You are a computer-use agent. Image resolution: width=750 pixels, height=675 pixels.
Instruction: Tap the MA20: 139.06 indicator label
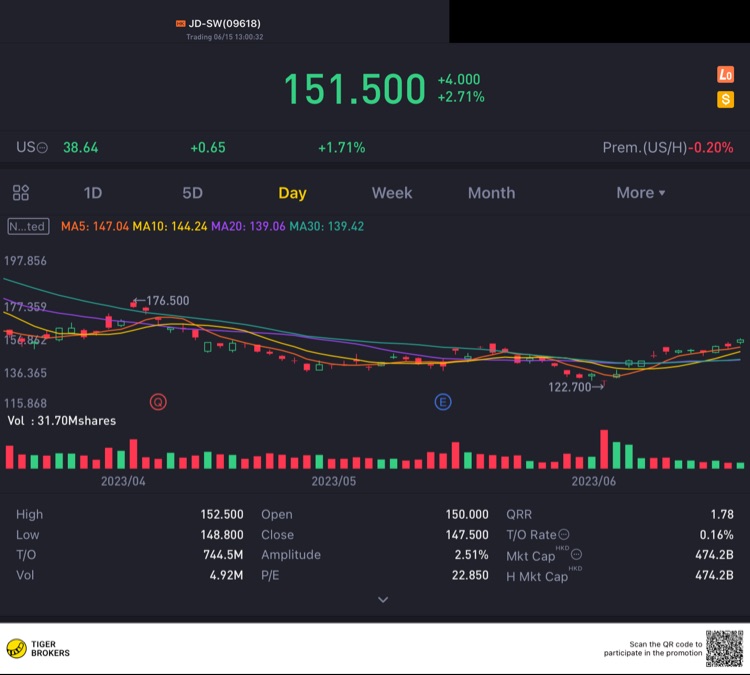248,226
